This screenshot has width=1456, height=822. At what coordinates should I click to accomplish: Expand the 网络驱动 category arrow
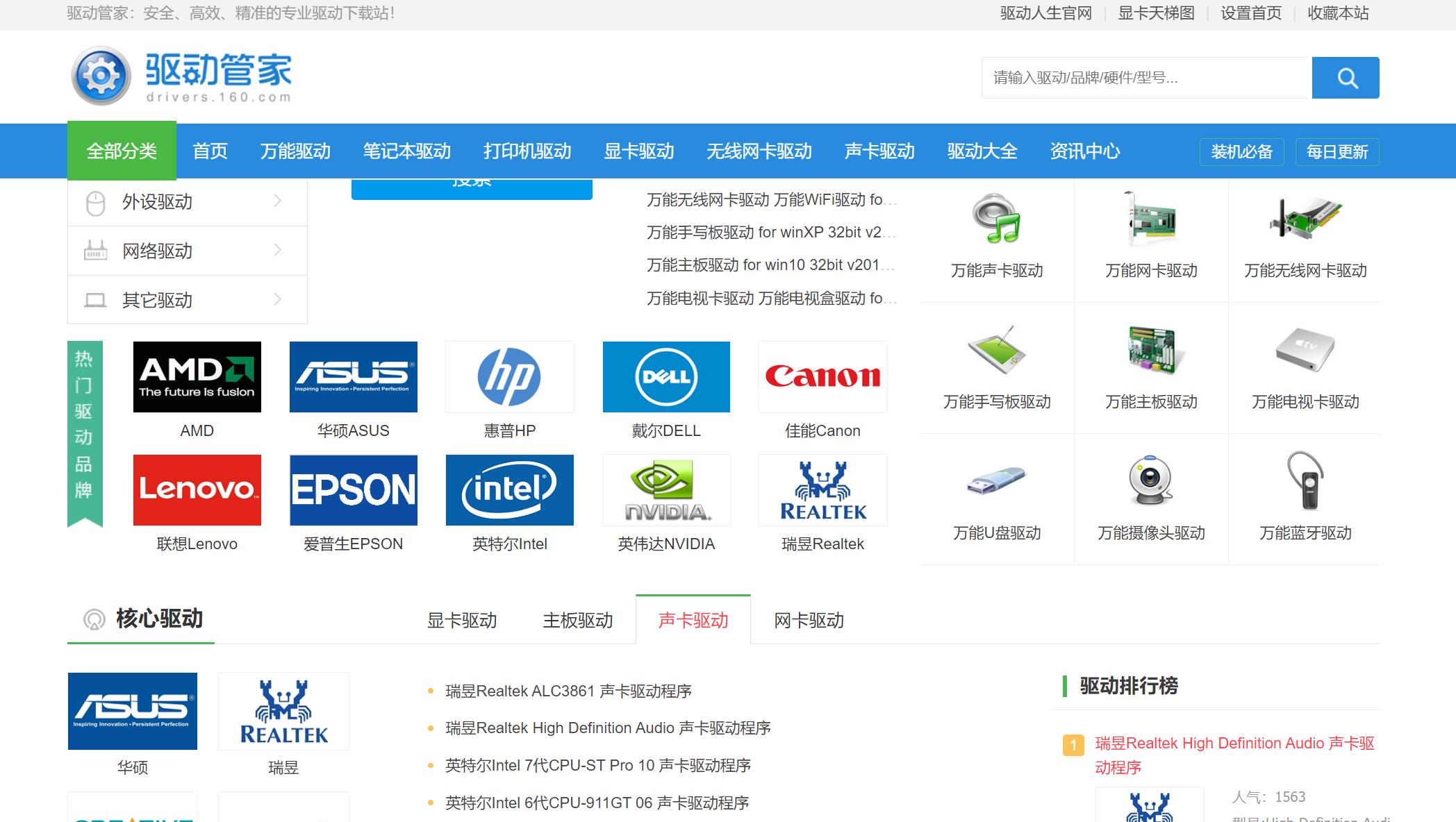(x=277, y=251)
